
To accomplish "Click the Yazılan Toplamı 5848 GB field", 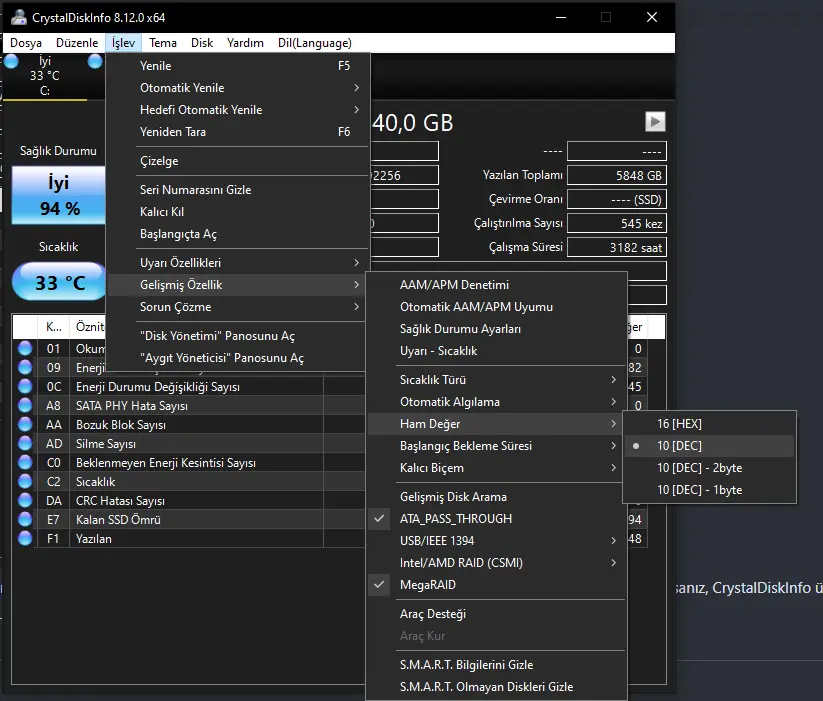I will pyautogui.click(x=617, y=175).
